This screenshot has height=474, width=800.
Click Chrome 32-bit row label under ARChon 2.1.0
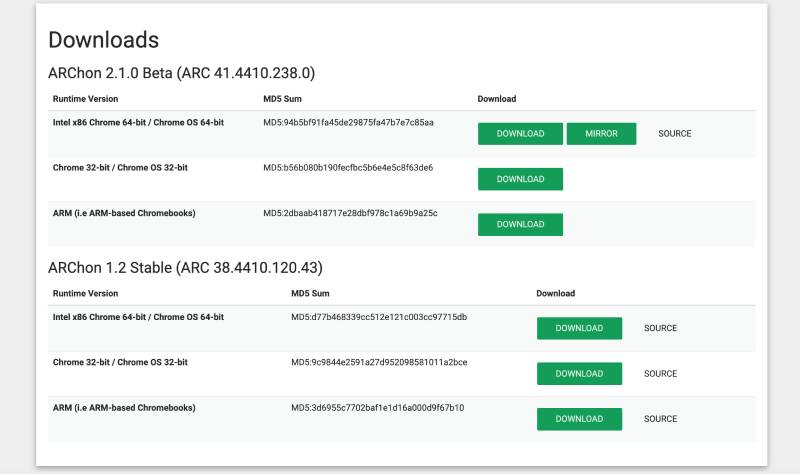tap(120, 167)
